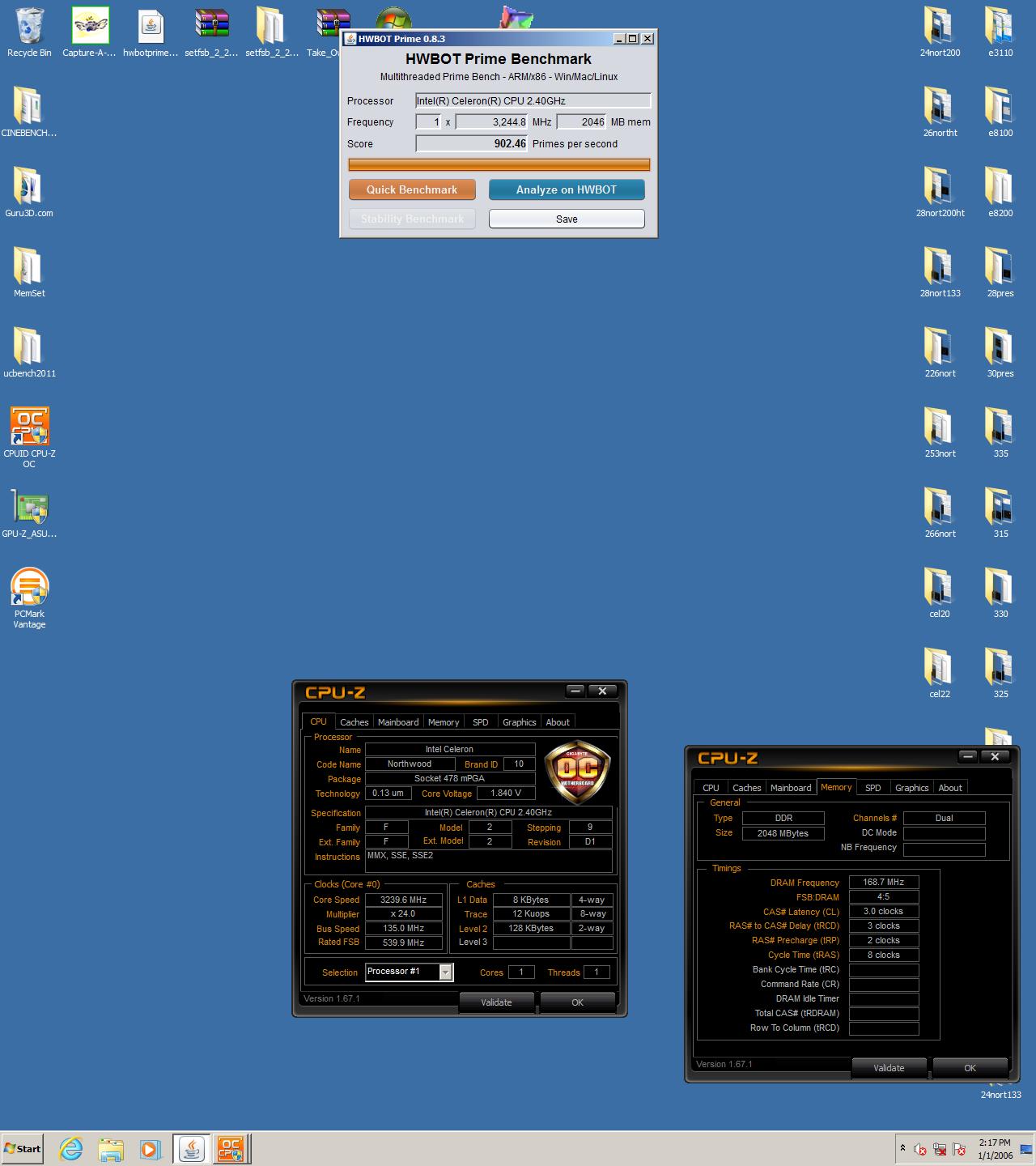Click the orange benchmark progress bar
This screenshot has height=1166, width=1036.
[499, 165]
